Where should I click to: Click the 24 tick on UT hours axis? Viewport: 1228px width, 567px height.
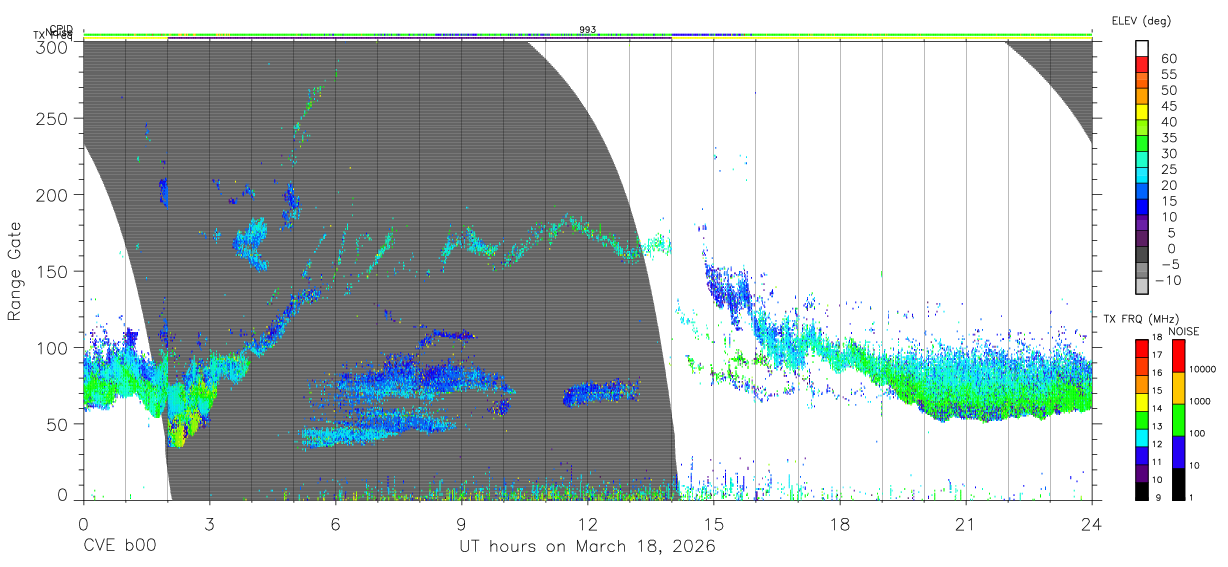1092,524
